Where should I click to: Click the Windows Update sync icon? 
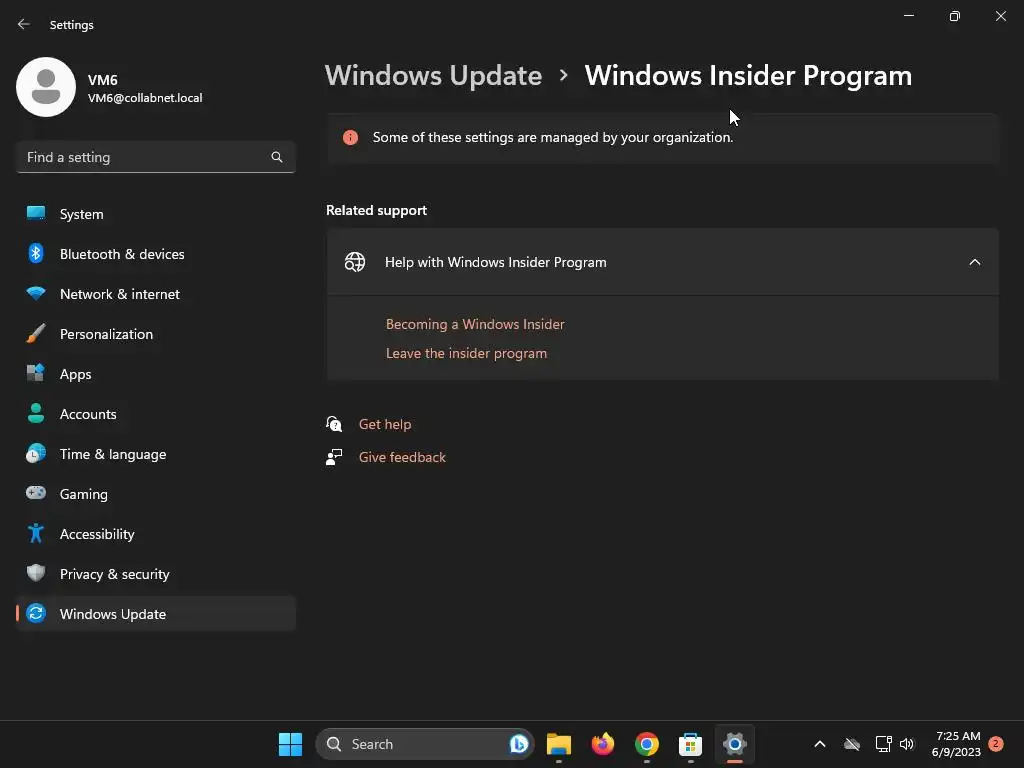coord(36,613)
